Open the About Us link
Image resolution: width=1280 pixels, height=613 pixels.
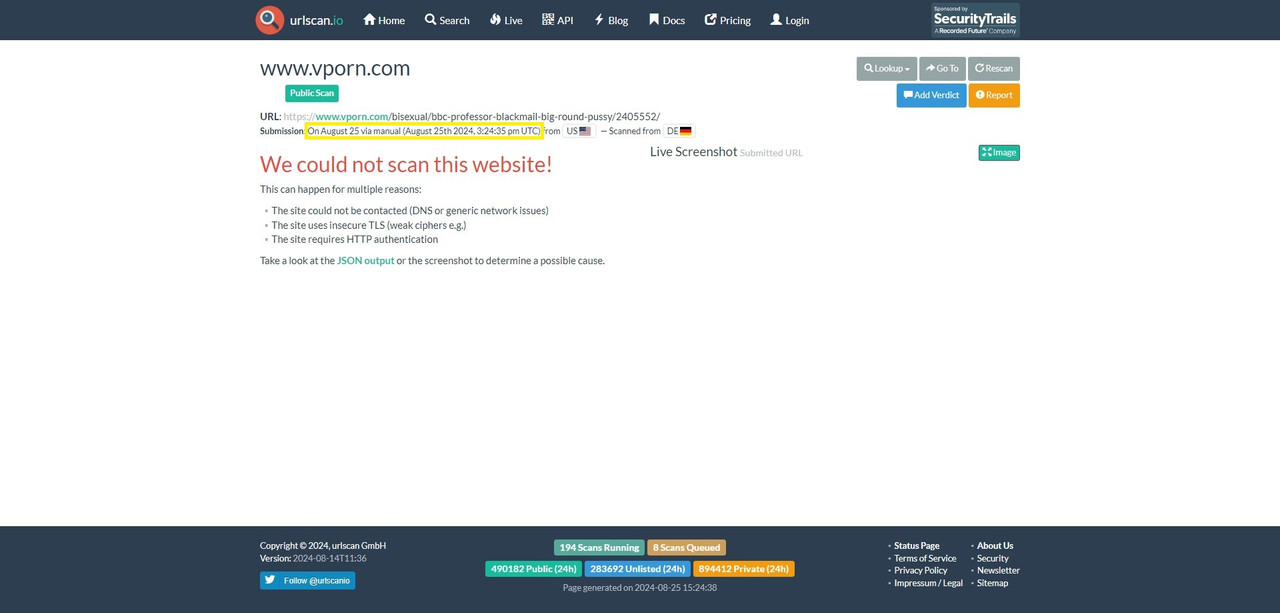point(995,546)
